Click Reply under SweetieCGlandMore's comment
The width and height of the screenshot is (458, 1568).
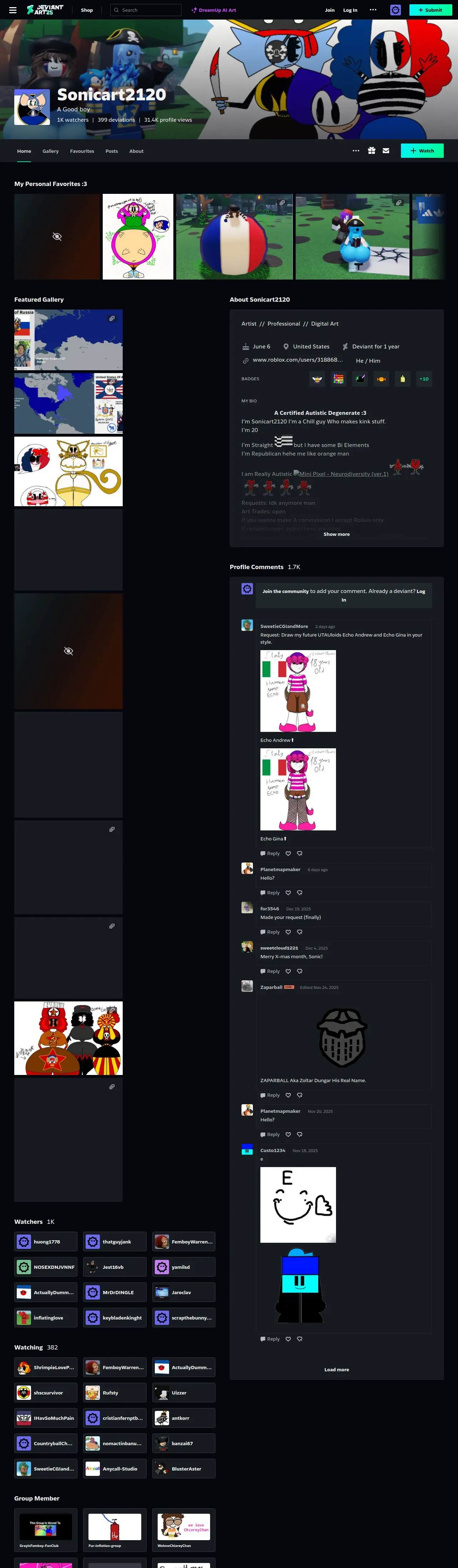pos(270,853)
